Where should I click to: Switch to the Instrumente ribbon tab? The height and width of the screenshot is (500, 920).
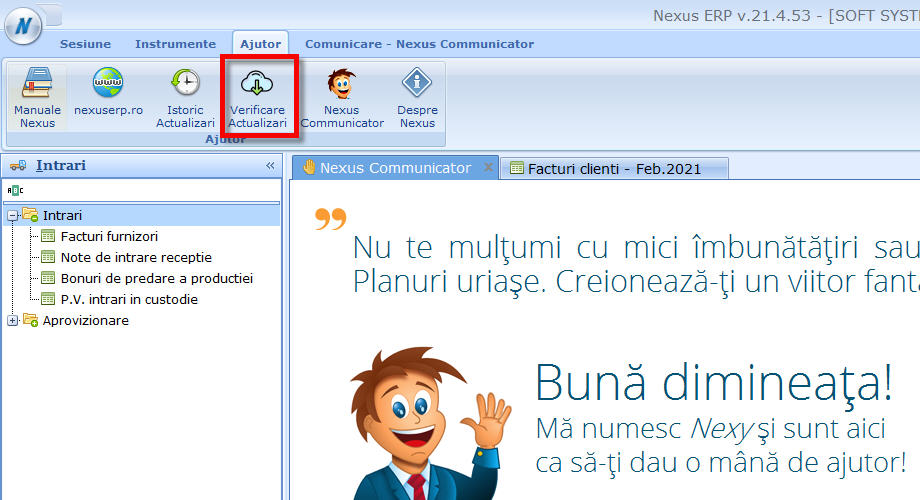(x=175, y=44)
